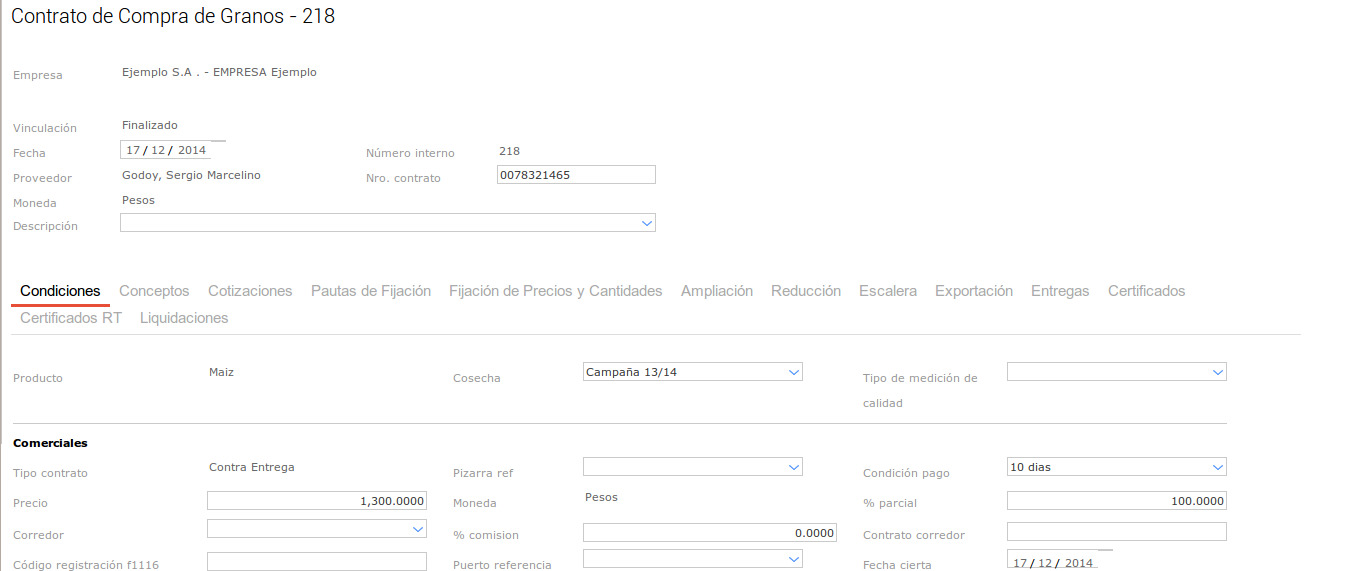1348x571 pixels.
Task: Switch to the Conceptos tab
Action: (x=154, y=291)
